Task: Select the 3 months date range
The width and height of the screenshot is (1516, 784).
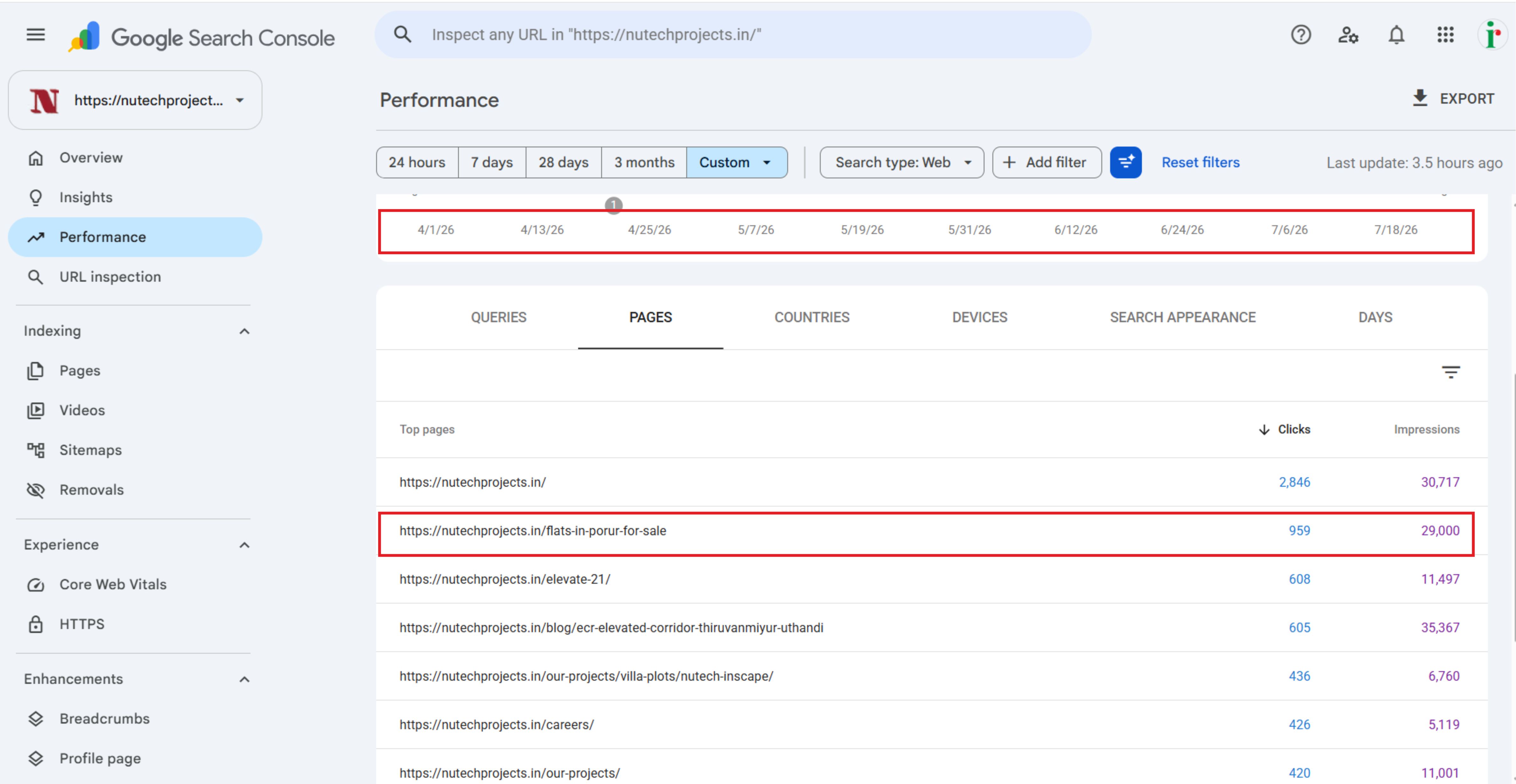Action: (x=644, y=162)
